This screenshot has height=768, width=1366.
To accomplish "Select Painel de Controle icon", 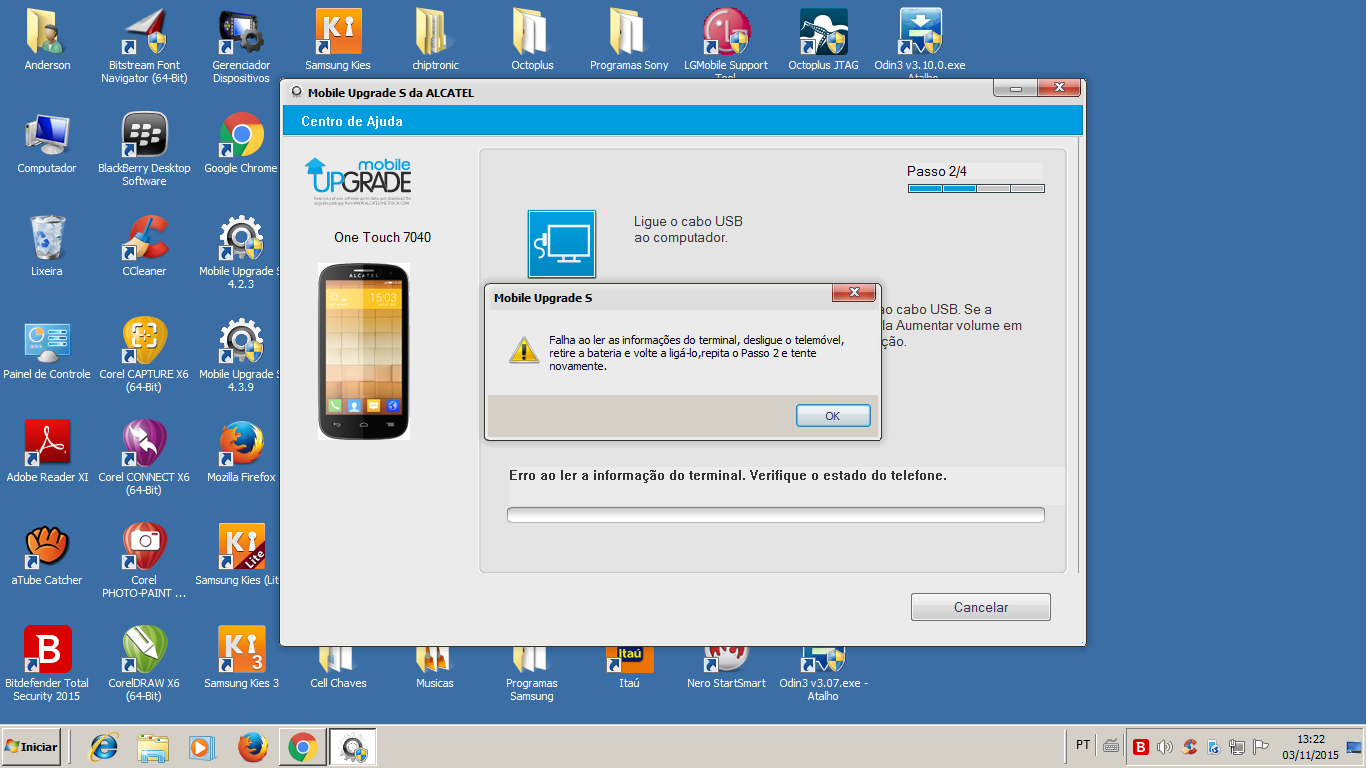I will 47,350.
